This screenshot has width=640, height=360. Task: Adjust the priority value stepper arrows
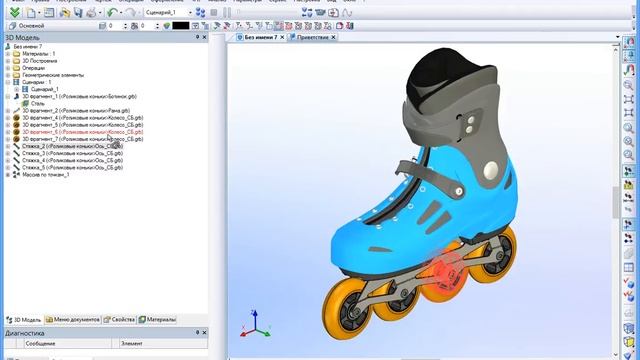point(157,26)
